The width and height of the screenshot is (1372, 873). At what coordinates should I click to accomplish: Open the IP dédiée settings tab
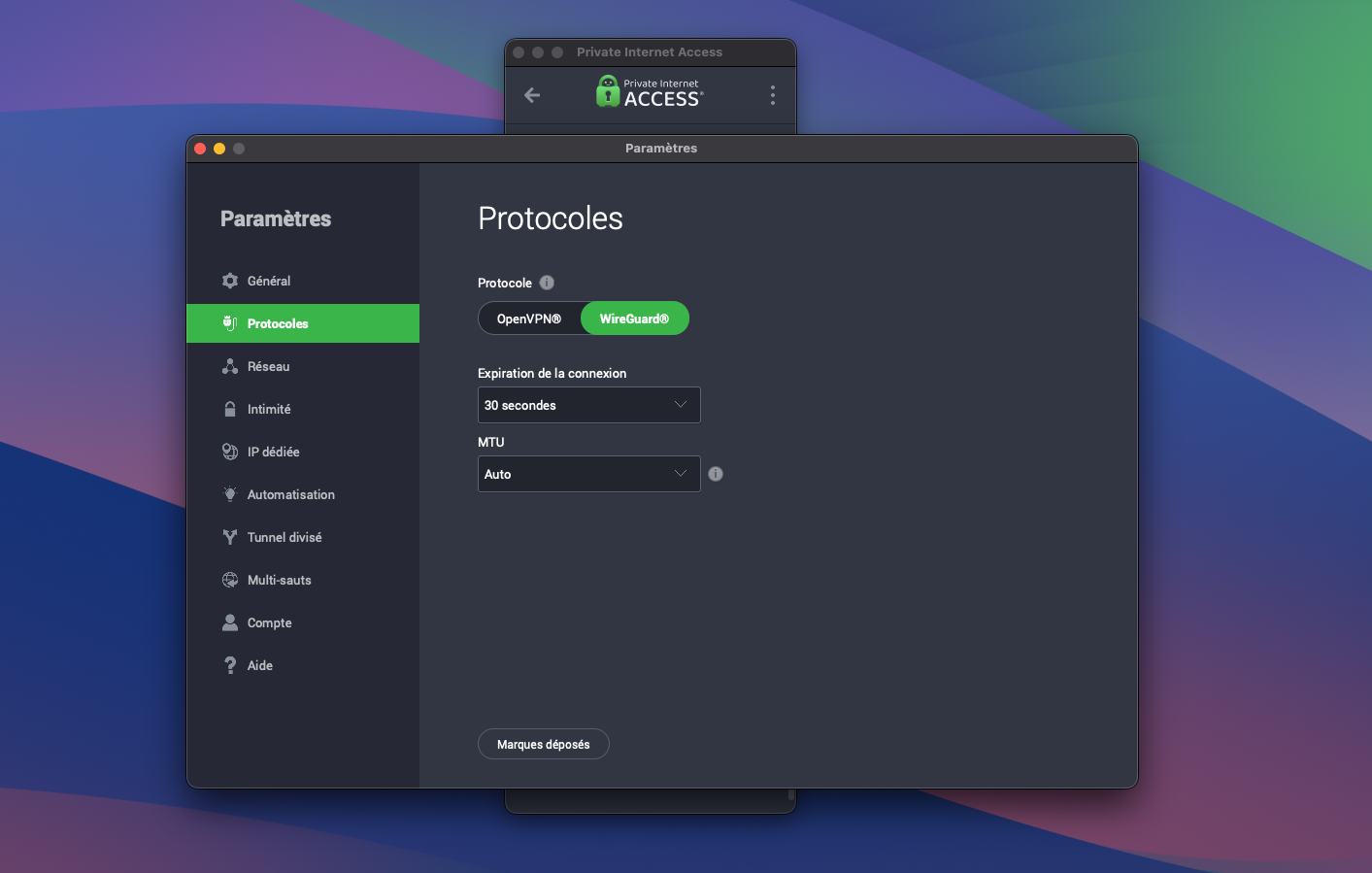click(x=303, y=452)
